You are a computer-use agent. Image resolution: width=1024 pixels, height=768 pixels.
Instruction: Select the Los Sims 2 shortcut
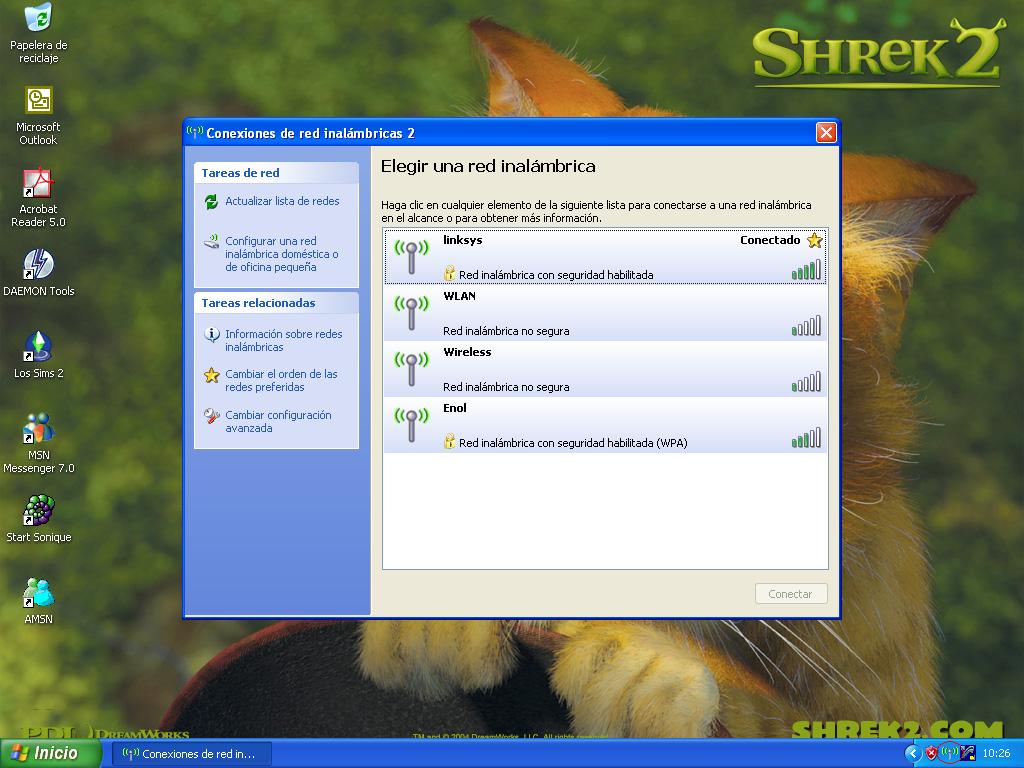[x=39, y=355]
